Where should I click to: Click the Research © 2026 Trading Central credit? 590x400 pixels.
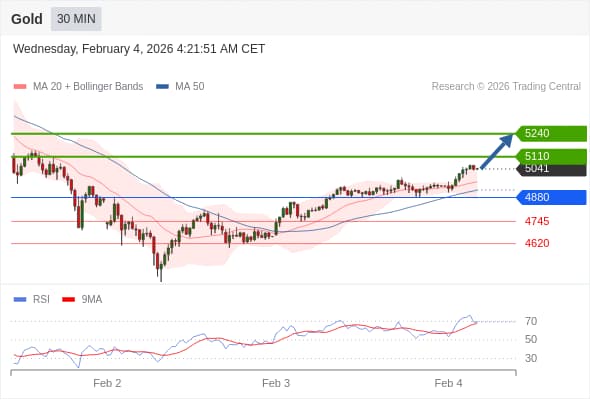tap(506, 87)
